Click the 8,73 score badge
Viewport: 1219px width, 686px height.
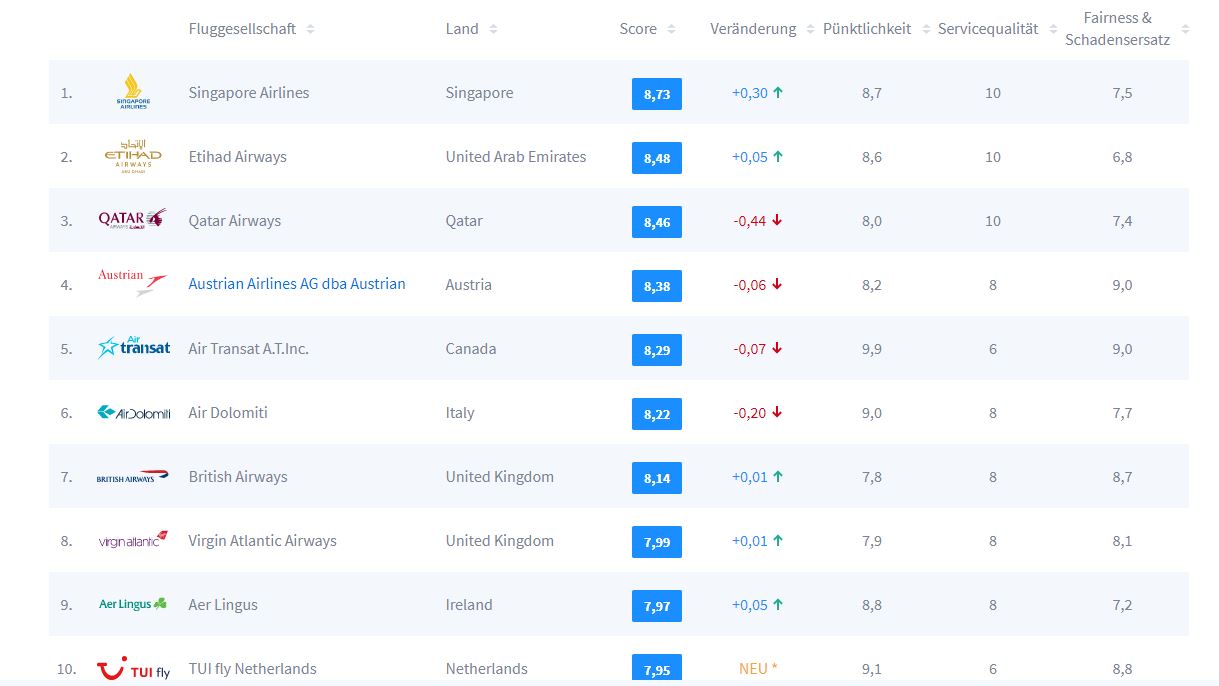657,94
